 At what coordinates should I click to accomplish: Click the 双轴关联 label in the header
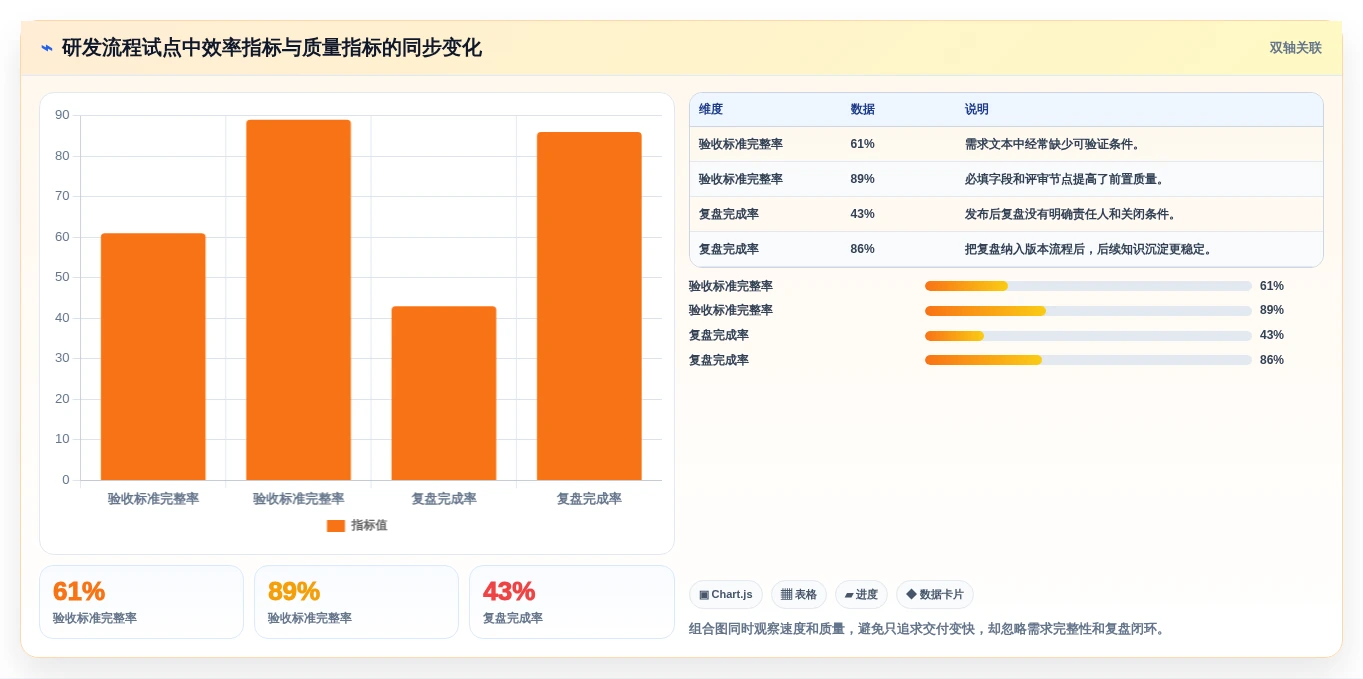(1295, 48)
